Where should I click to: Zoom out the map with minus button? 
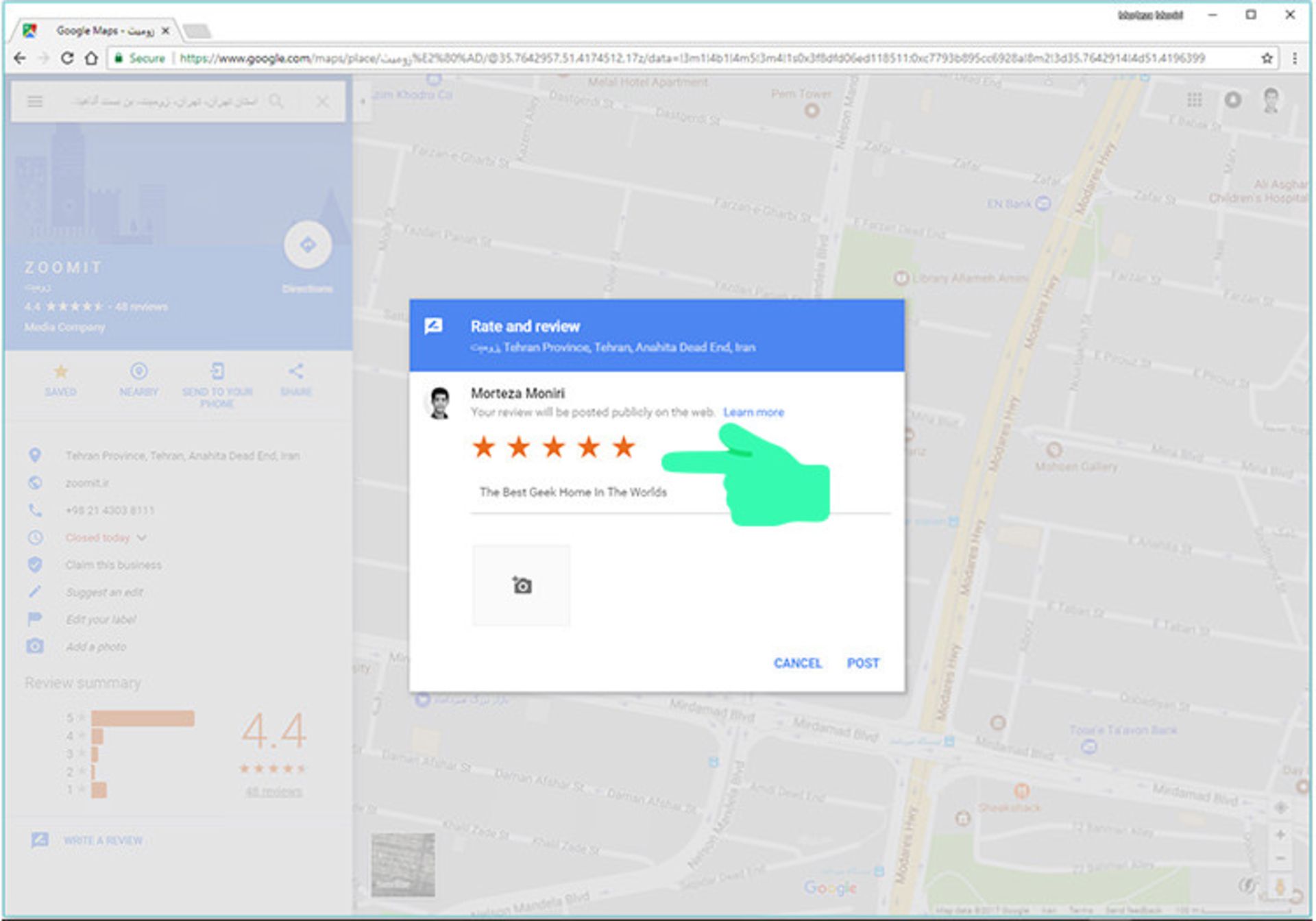click(x=1280, y=859)
